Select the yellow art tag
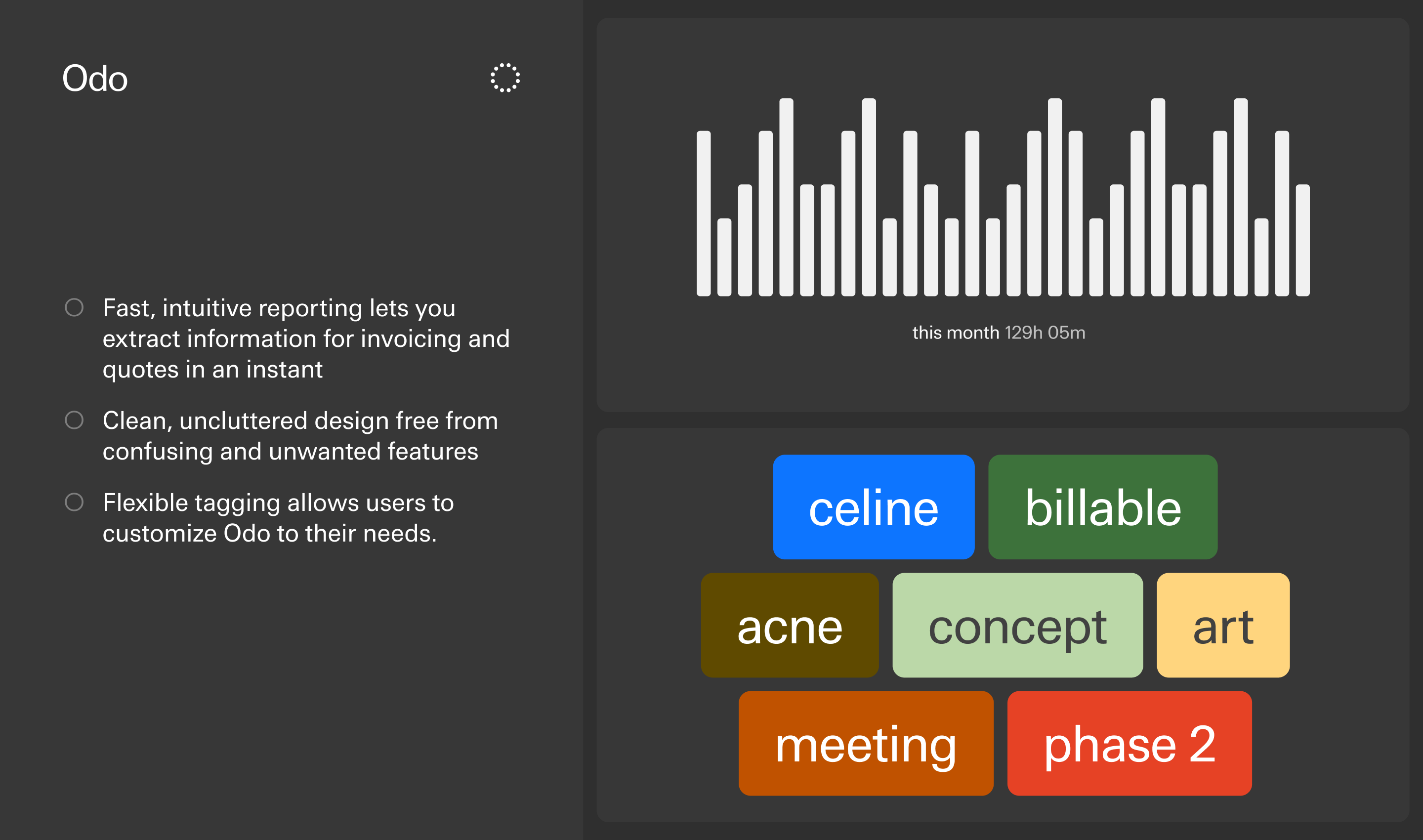The height and width of the screenshot is (840, 1423). coord(1223,625)
